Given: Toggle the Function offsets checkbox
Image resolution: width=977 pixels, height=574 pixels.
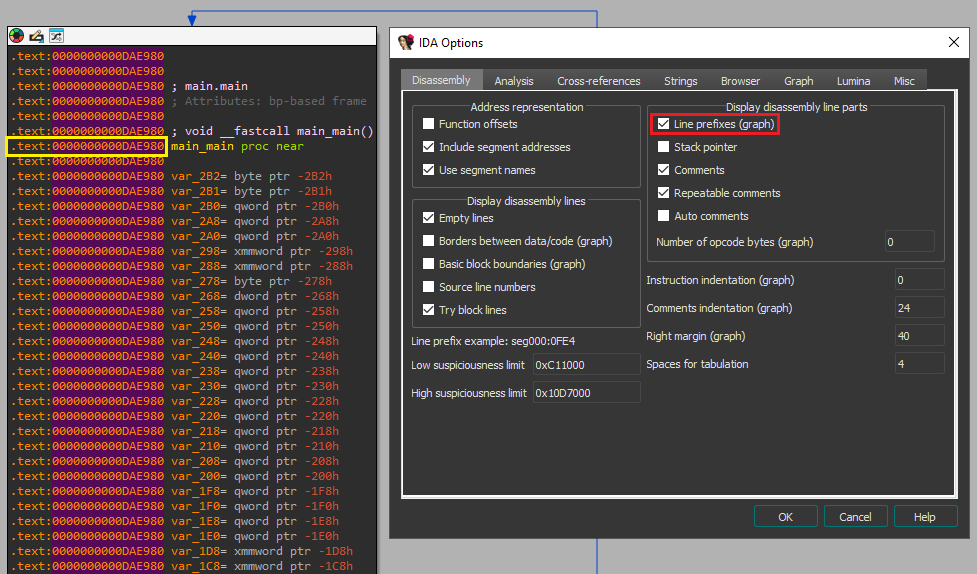Looking at the screenshot, I should point(429,124).
